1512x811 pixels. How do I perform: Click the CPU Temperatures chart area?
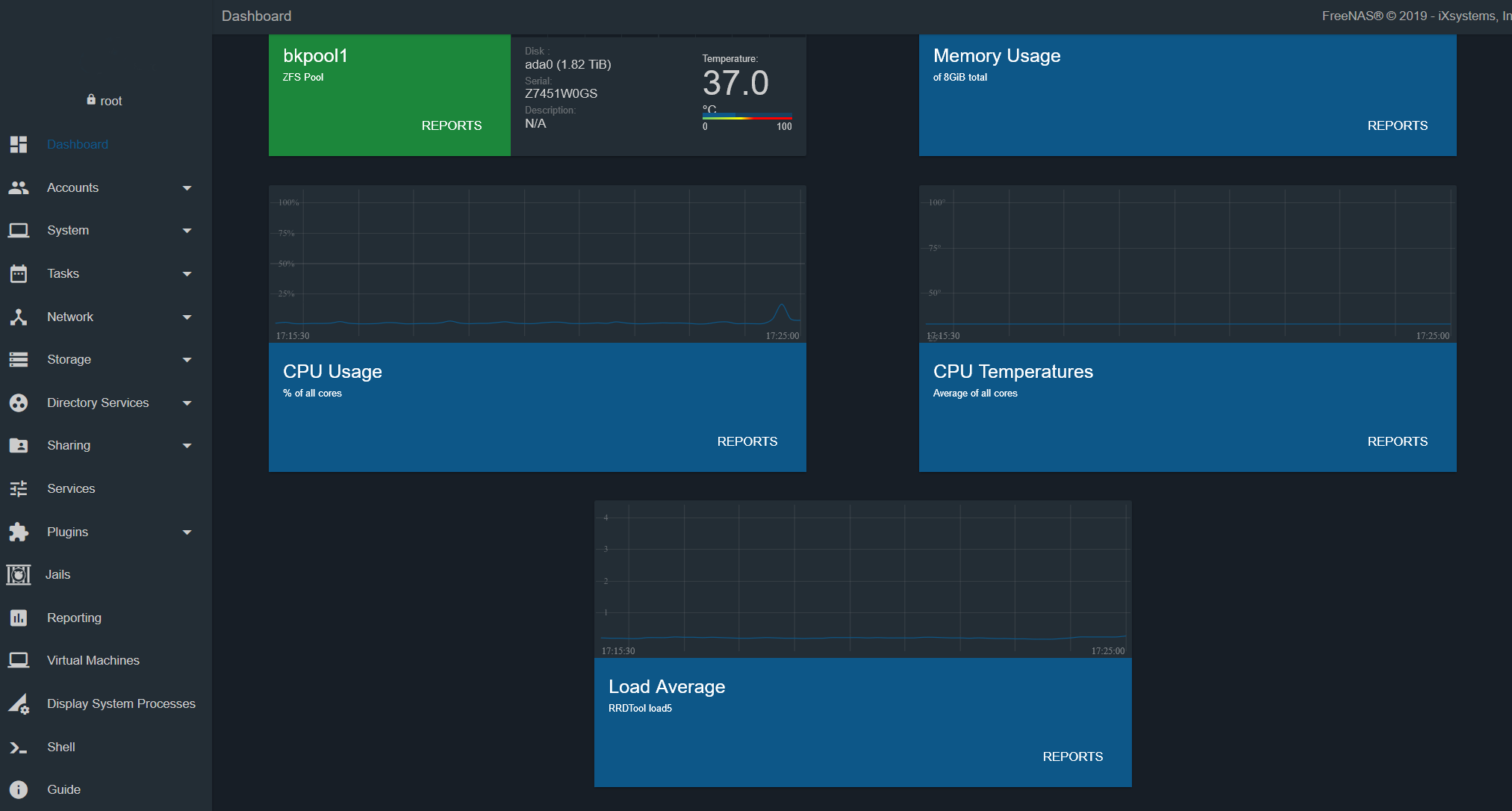click(1188, 264)
